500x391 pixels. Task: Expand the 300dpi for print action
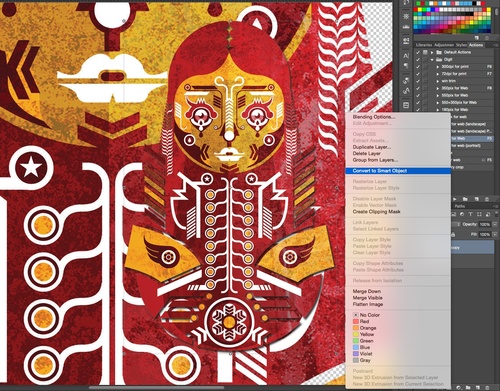coord(438,67)
